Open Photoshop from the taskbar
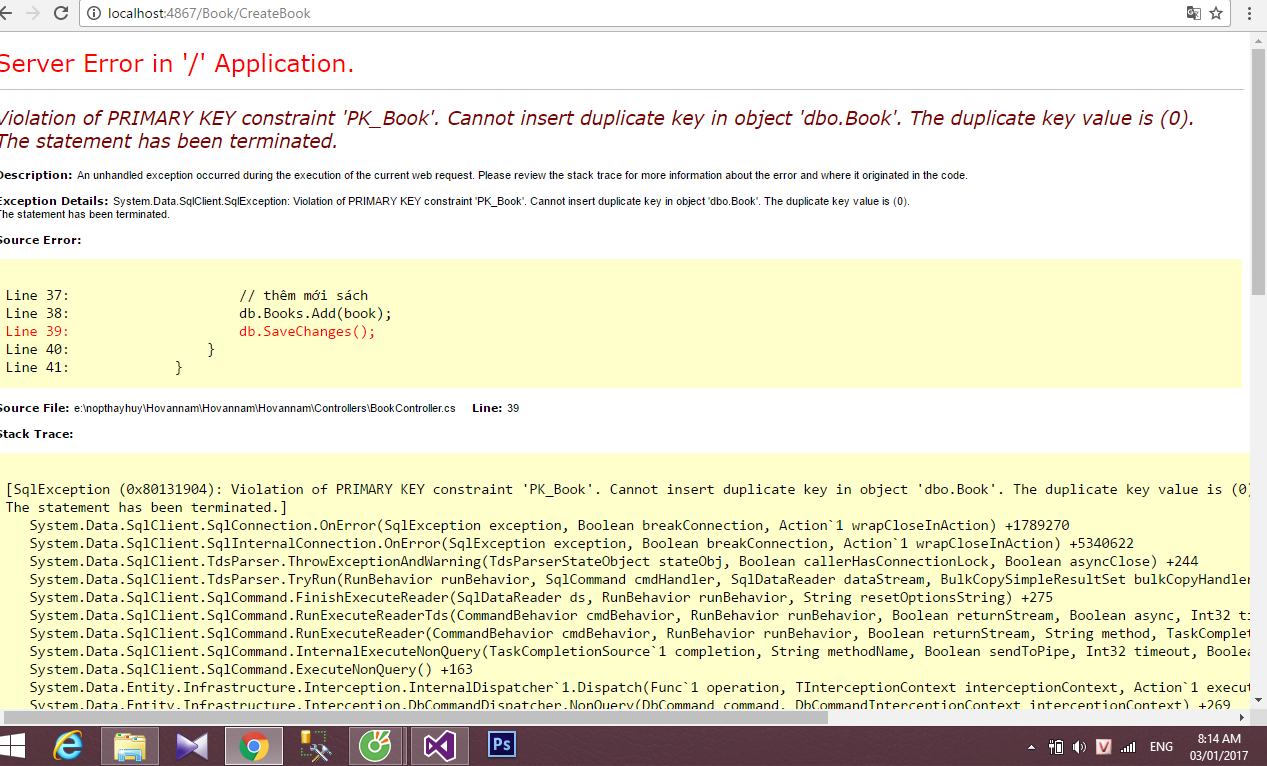Image resolution: width=1267 pixels, height=766 pixels. click(x=501, y=746)
